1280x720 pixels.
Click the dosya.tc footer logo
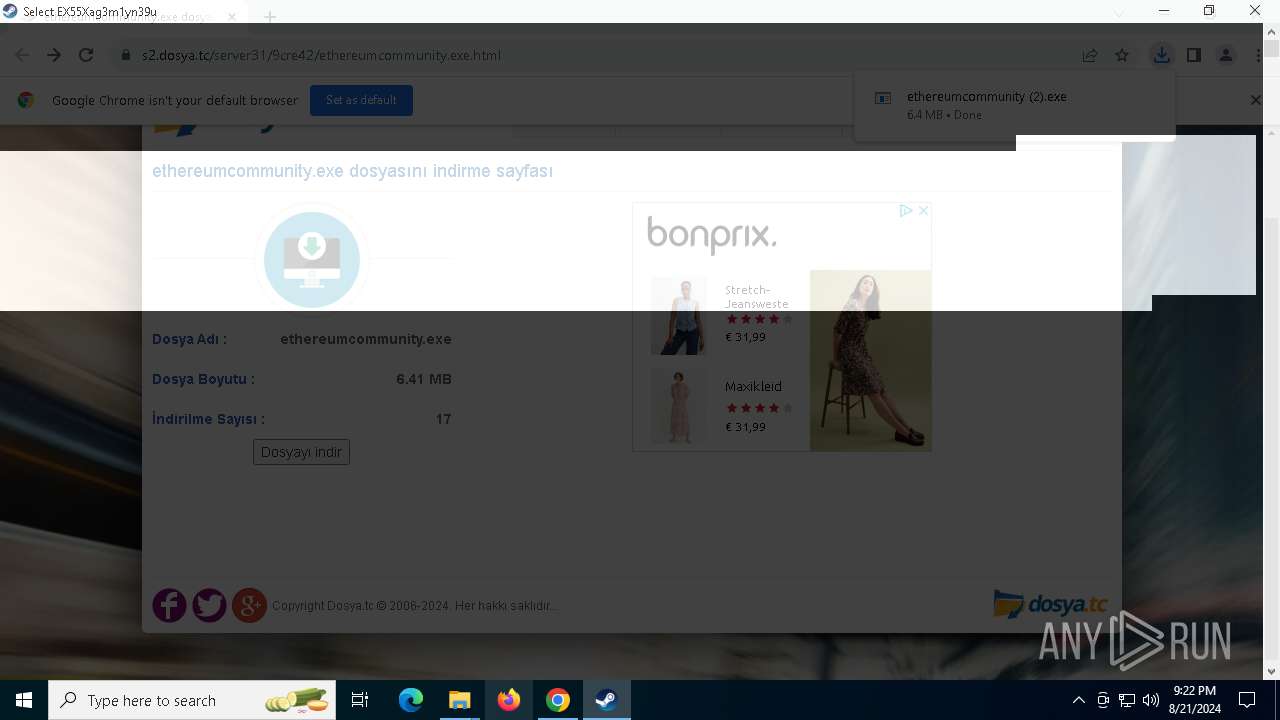click(1050, 604)
